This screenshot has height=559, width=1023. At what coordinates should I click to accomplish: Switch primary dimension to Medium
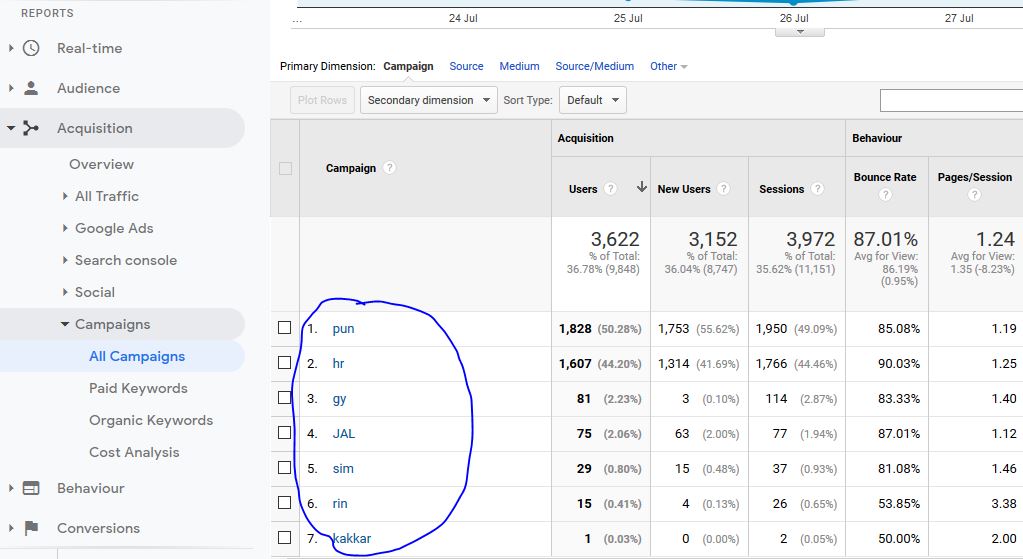tap(519, 66)
